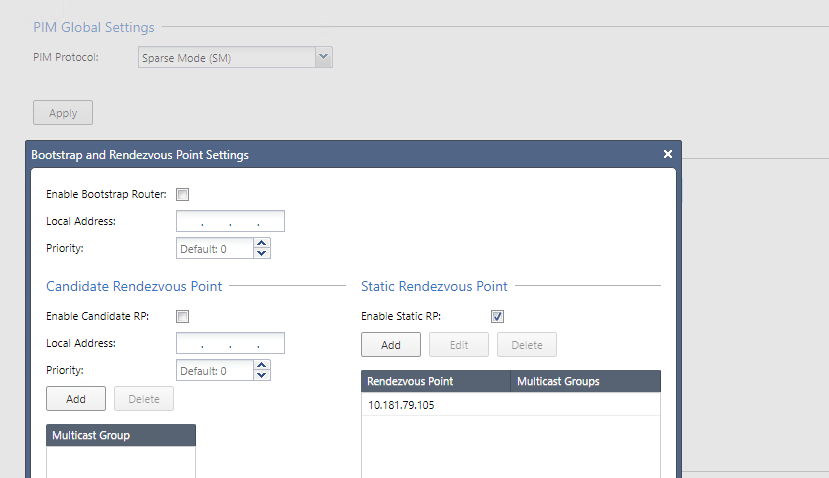Screen dimensions: 829x478
Task: Decrease the Bootstrap Router priority value
Action: (x=262, y=253)
